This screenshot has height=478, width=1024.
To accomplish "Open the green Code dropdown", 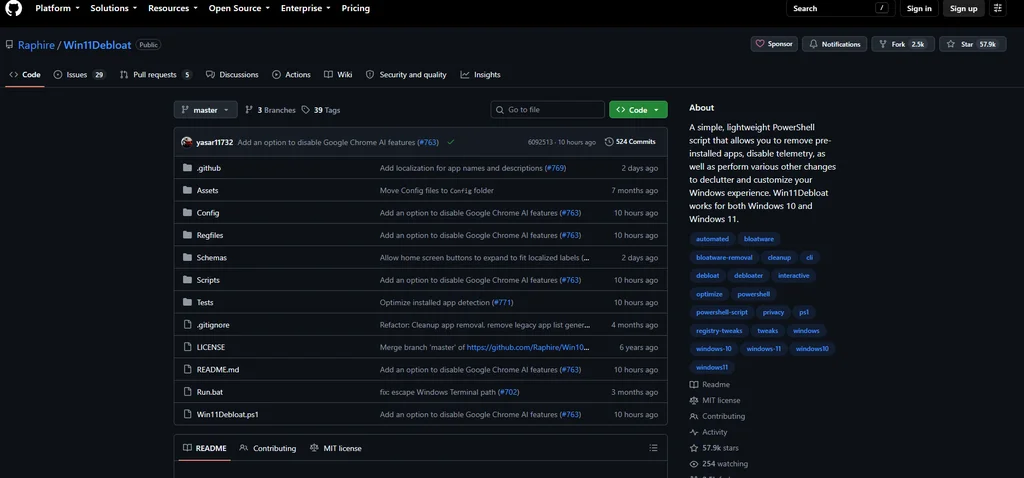I will click(638, 110).
